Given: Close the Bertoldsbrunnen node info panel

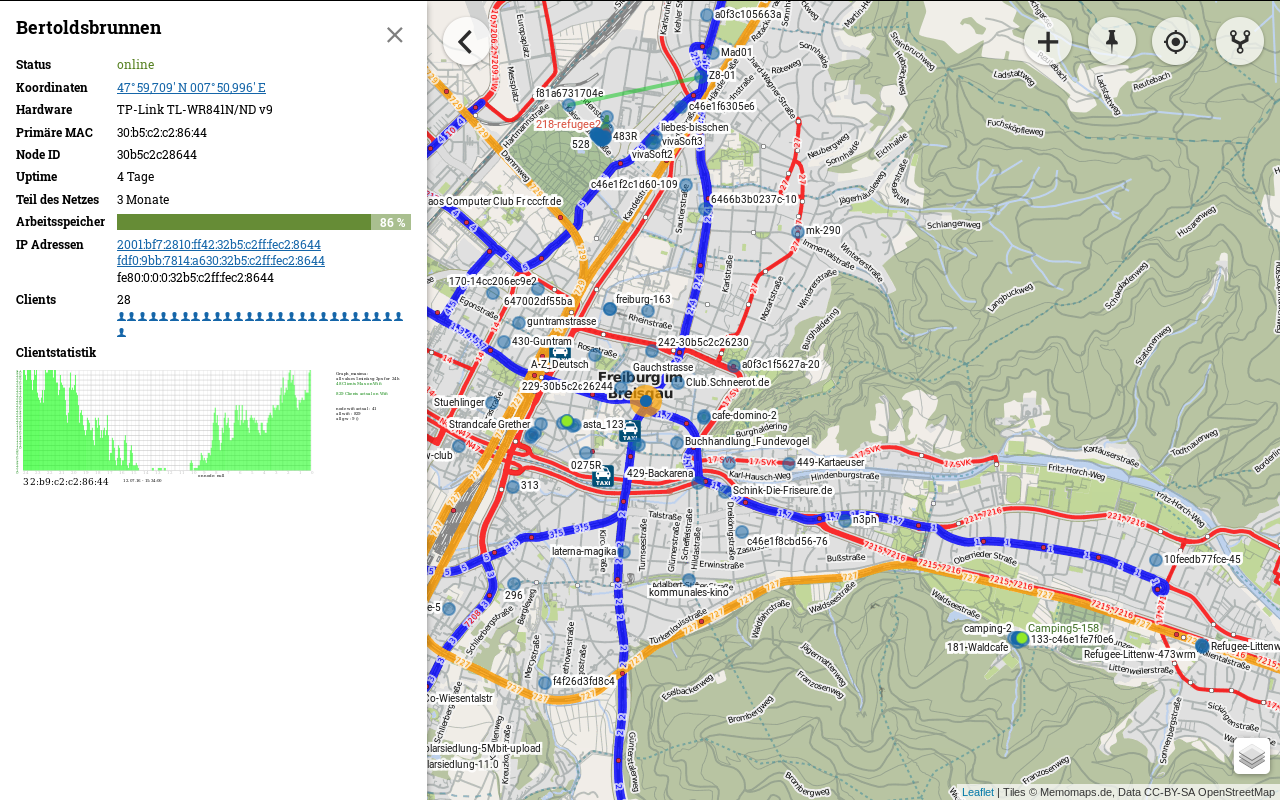Looking at the screenshot, I should coord(395,35).
